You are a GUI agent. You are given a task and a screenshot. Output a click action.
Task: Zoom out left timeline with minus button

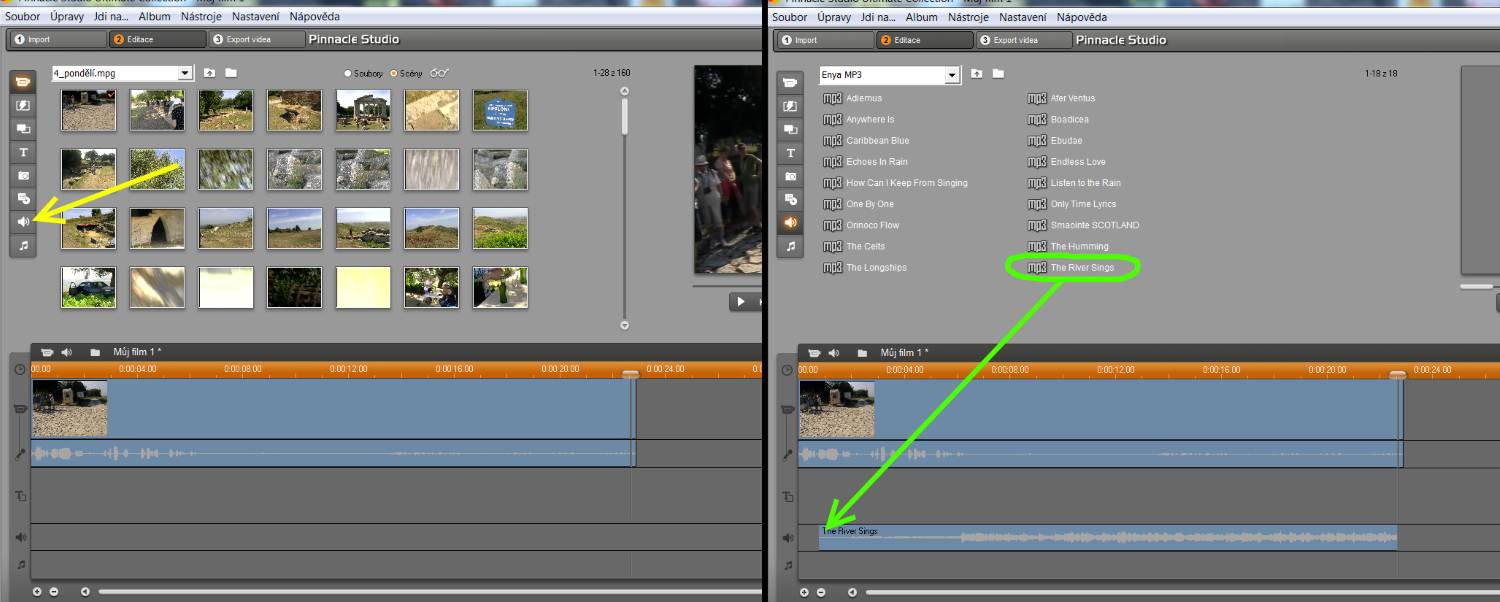click(54, 592)
